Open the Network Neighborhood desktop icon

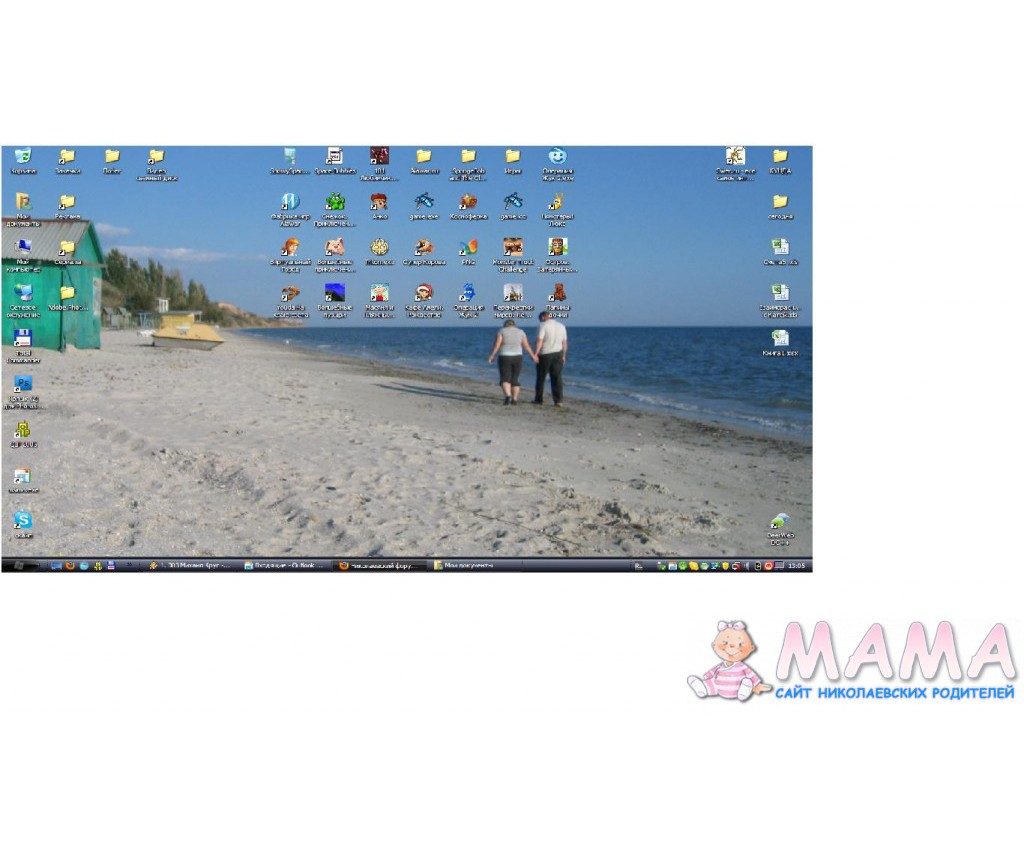pyautogui.click(x=22, y=292)
